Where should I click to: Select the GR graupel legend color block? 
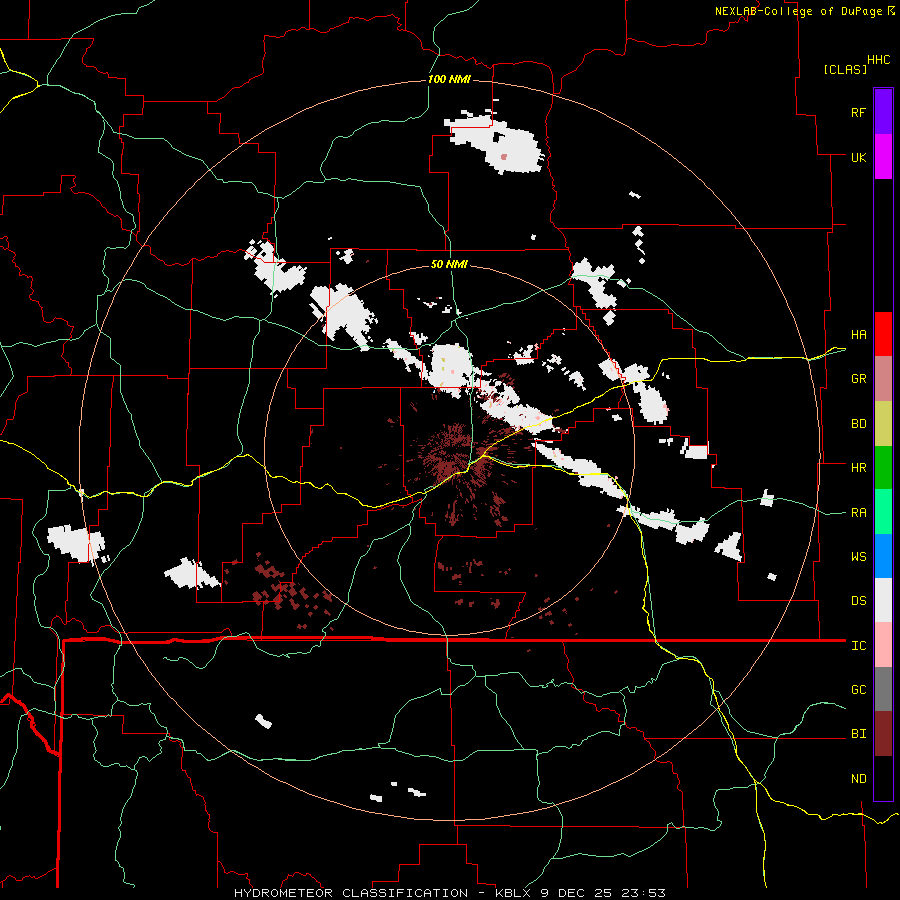883,379
